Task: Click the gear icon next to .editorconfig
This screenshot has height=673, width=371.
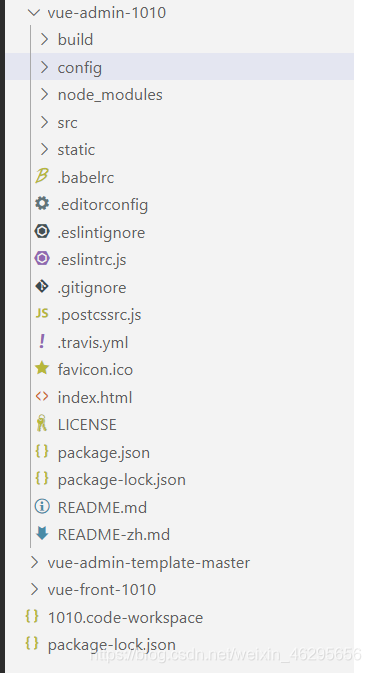Action: coord(42,203)
